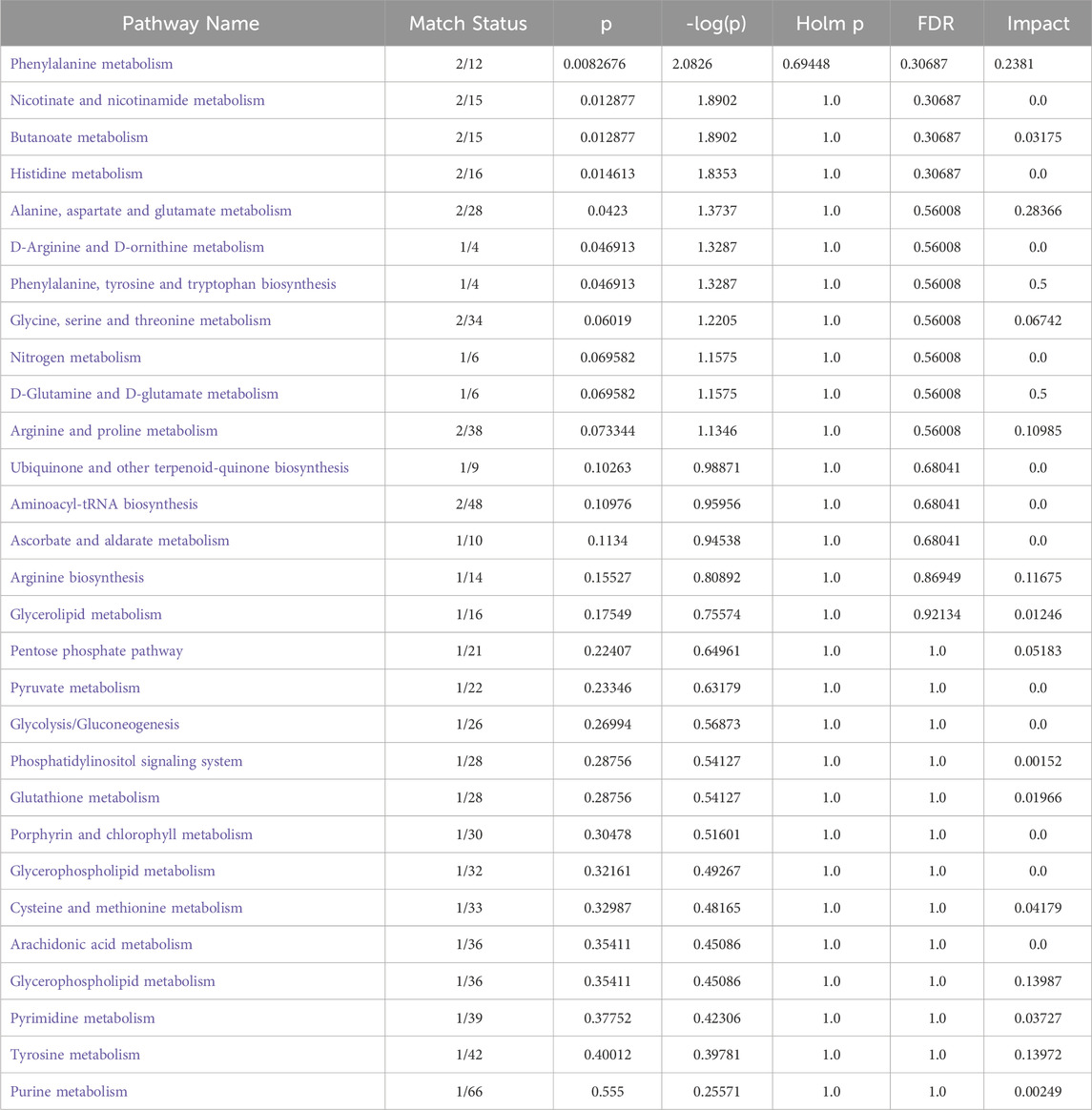This screenshot has width=1092, height=1110.
Task: Click -log(p) value 0.39781
Action: 717,1055
